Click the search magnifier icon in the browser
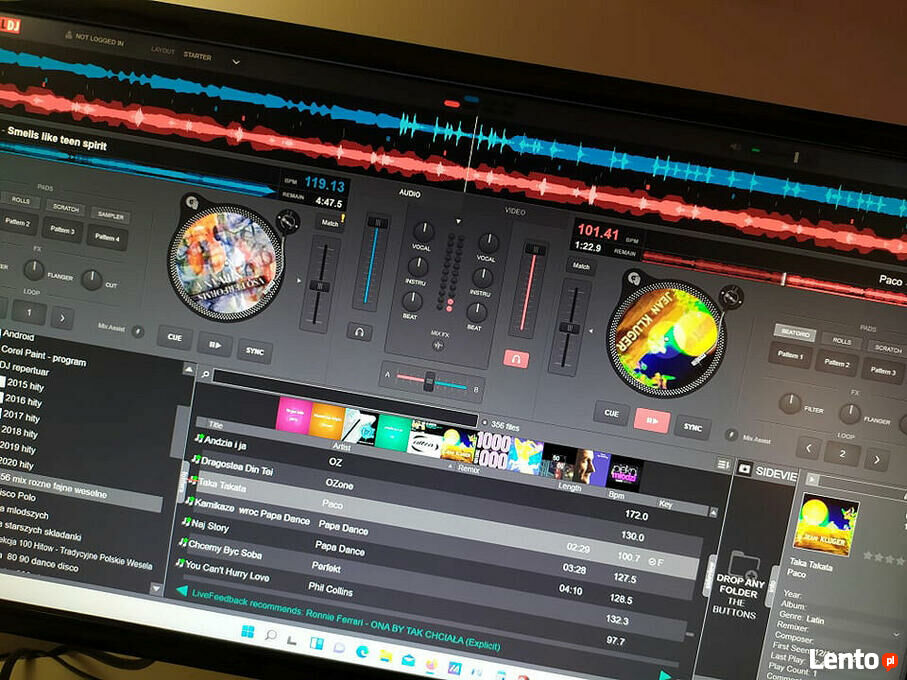This screenshot has width=907, height=680. click(x=204, y=374)
